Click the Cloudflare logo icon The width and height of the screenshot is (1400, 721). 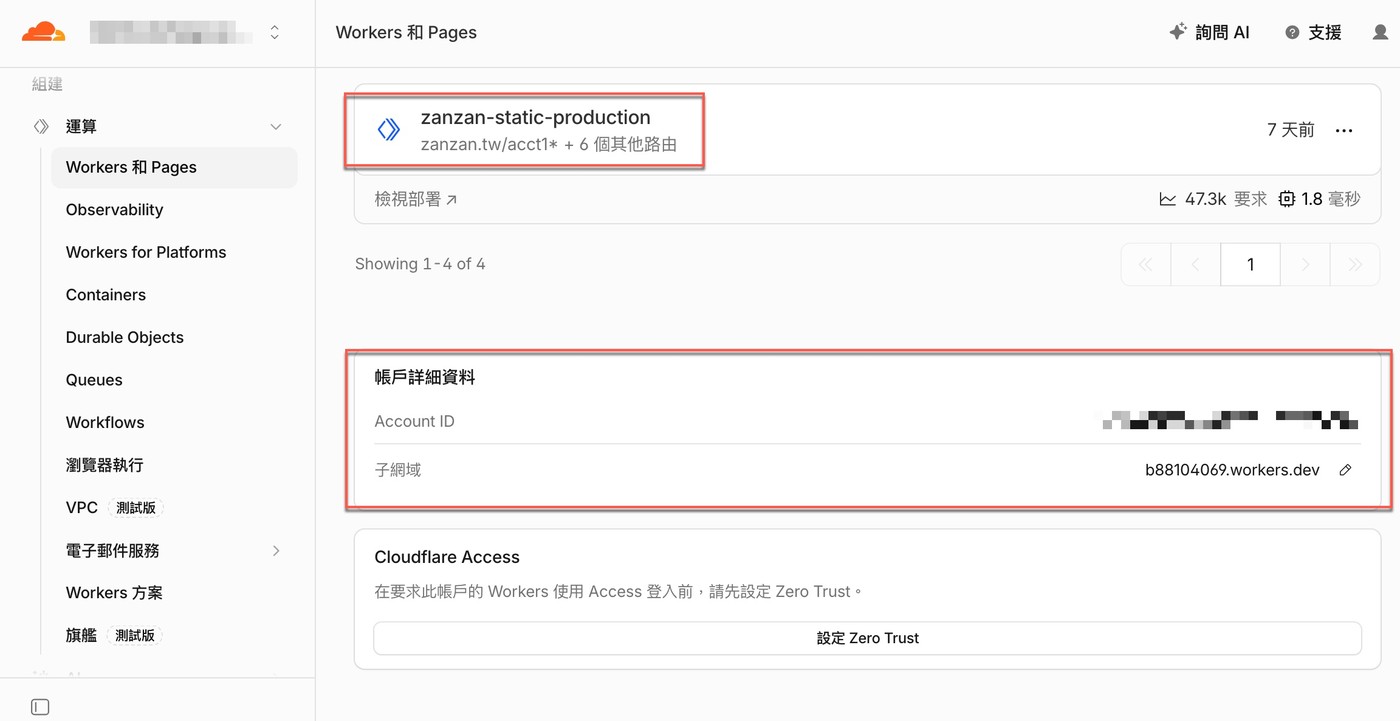pos(43,32)
